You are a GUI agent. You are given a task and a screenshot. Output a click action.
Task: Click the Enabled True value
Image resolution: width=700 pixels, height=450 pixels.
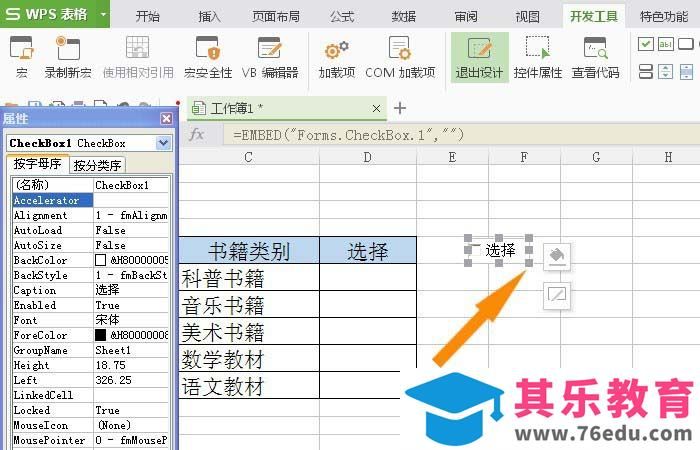point(131,305)
